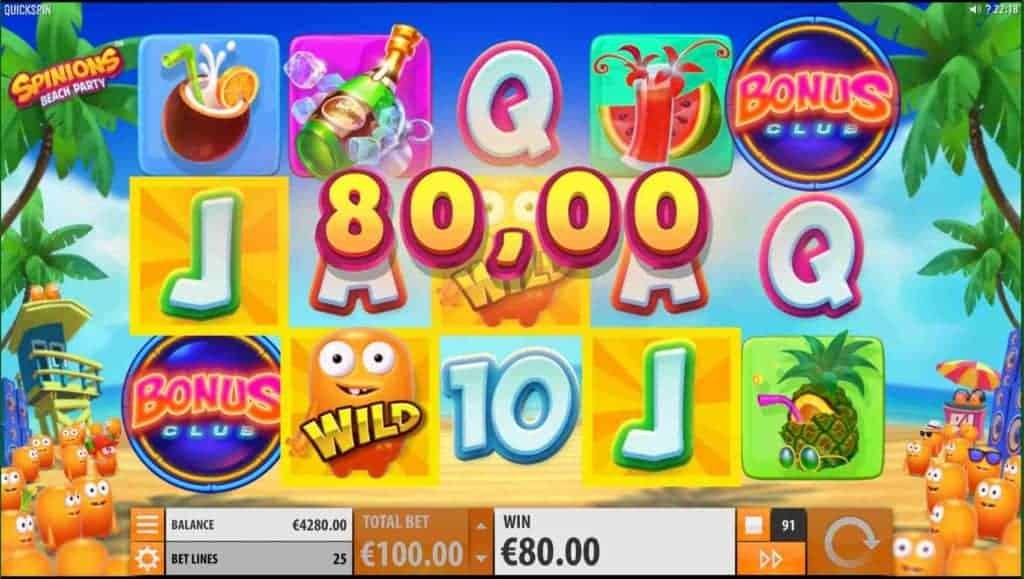Click the coconut cocktail symbol
Image resolution: width=1024 pixels, height=579 pixels.
[x=208, y=104]
